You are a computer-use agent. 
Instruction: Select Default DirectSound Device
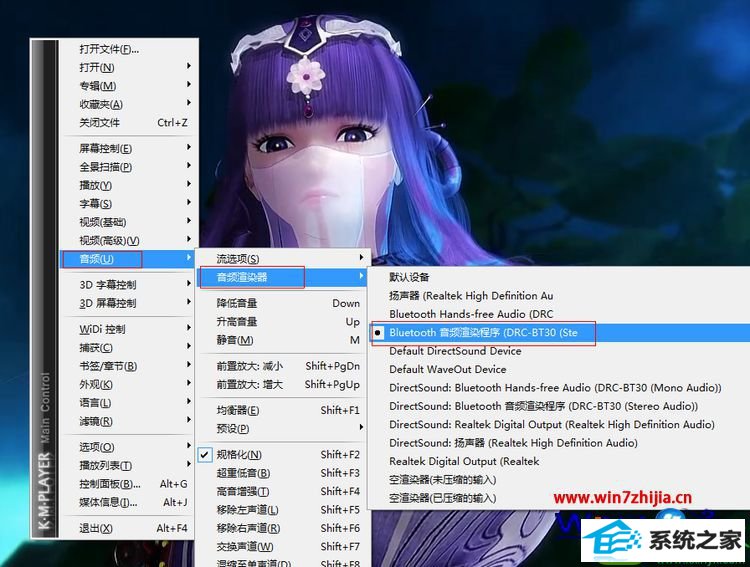pyautogui.click(x=560, y=351)
